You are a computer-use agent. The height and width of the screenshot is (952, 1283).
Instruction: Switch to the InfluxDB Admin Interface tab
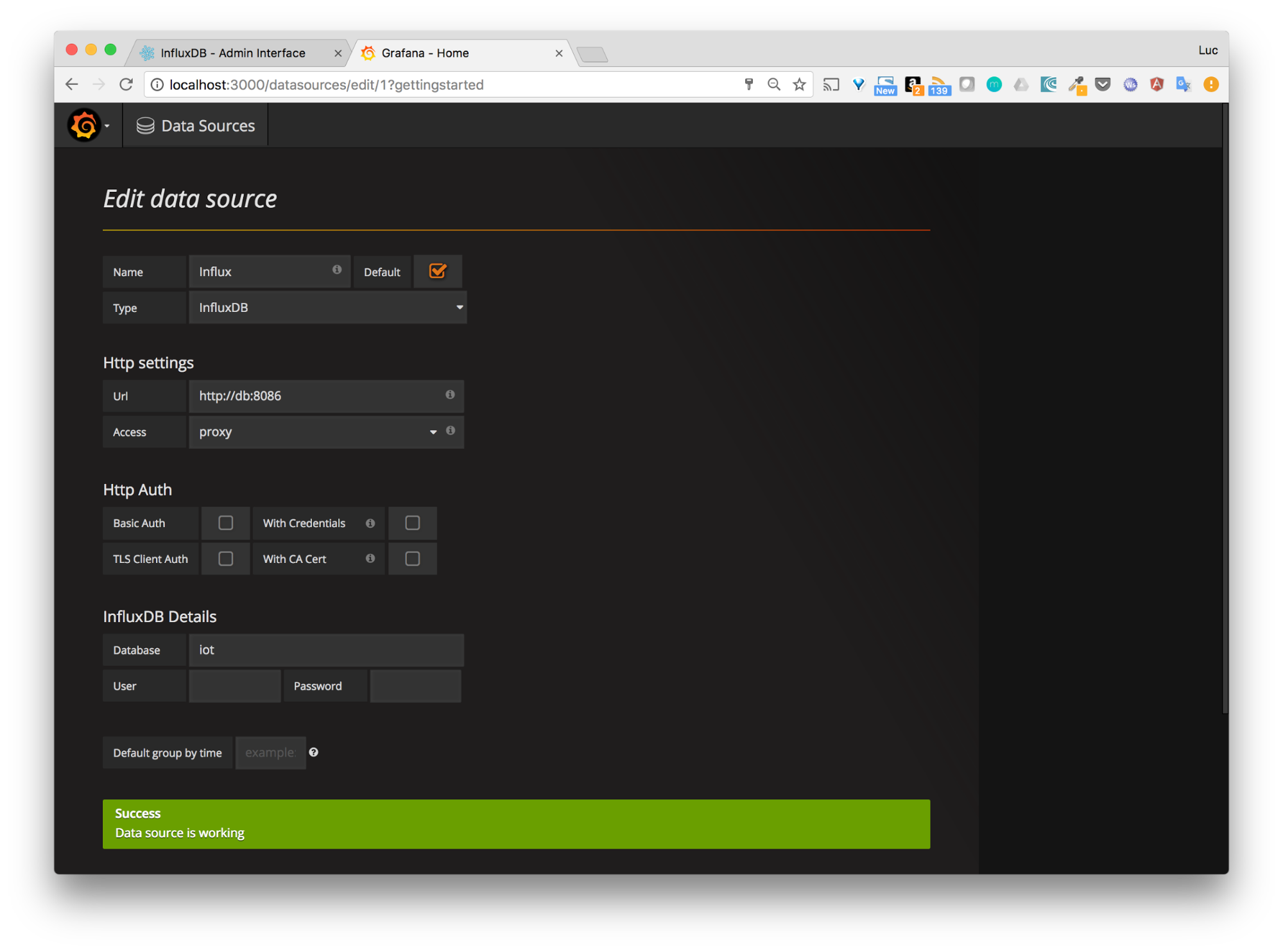pos(232,53)
